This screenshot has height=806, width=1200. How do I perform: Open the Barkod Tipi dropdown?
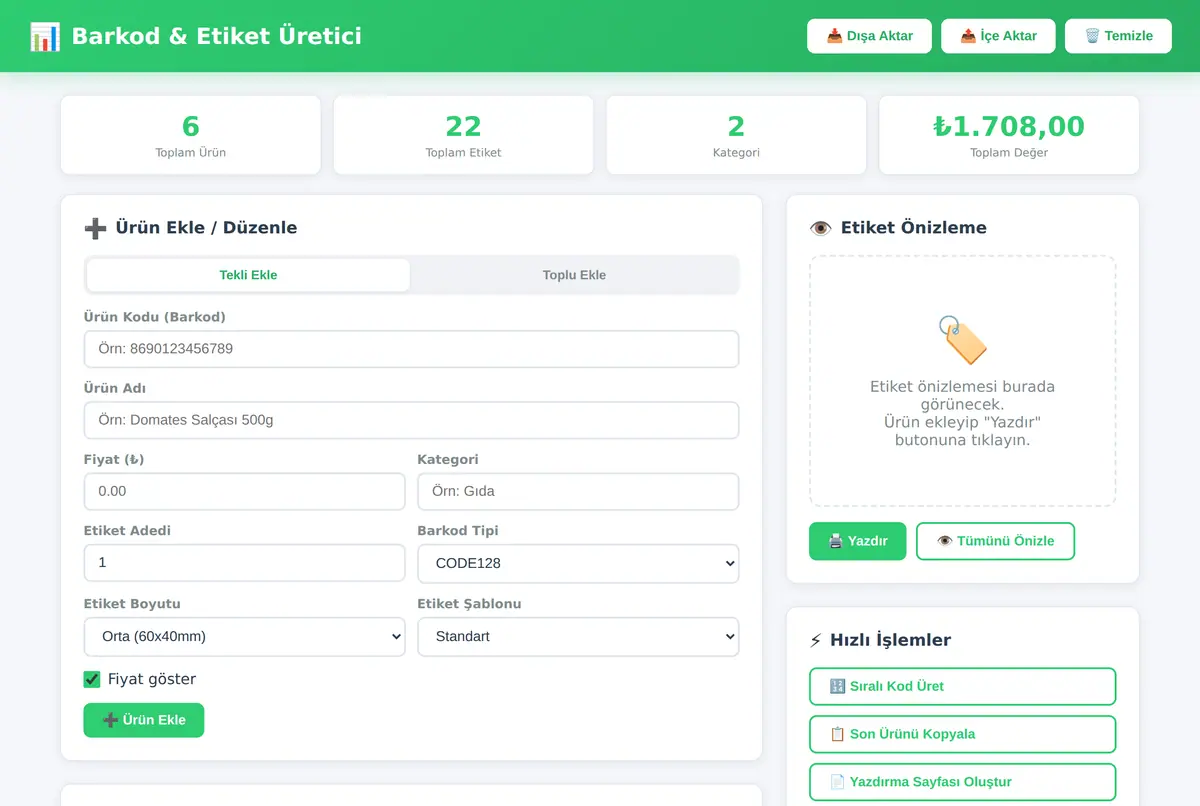pos(578,563)
